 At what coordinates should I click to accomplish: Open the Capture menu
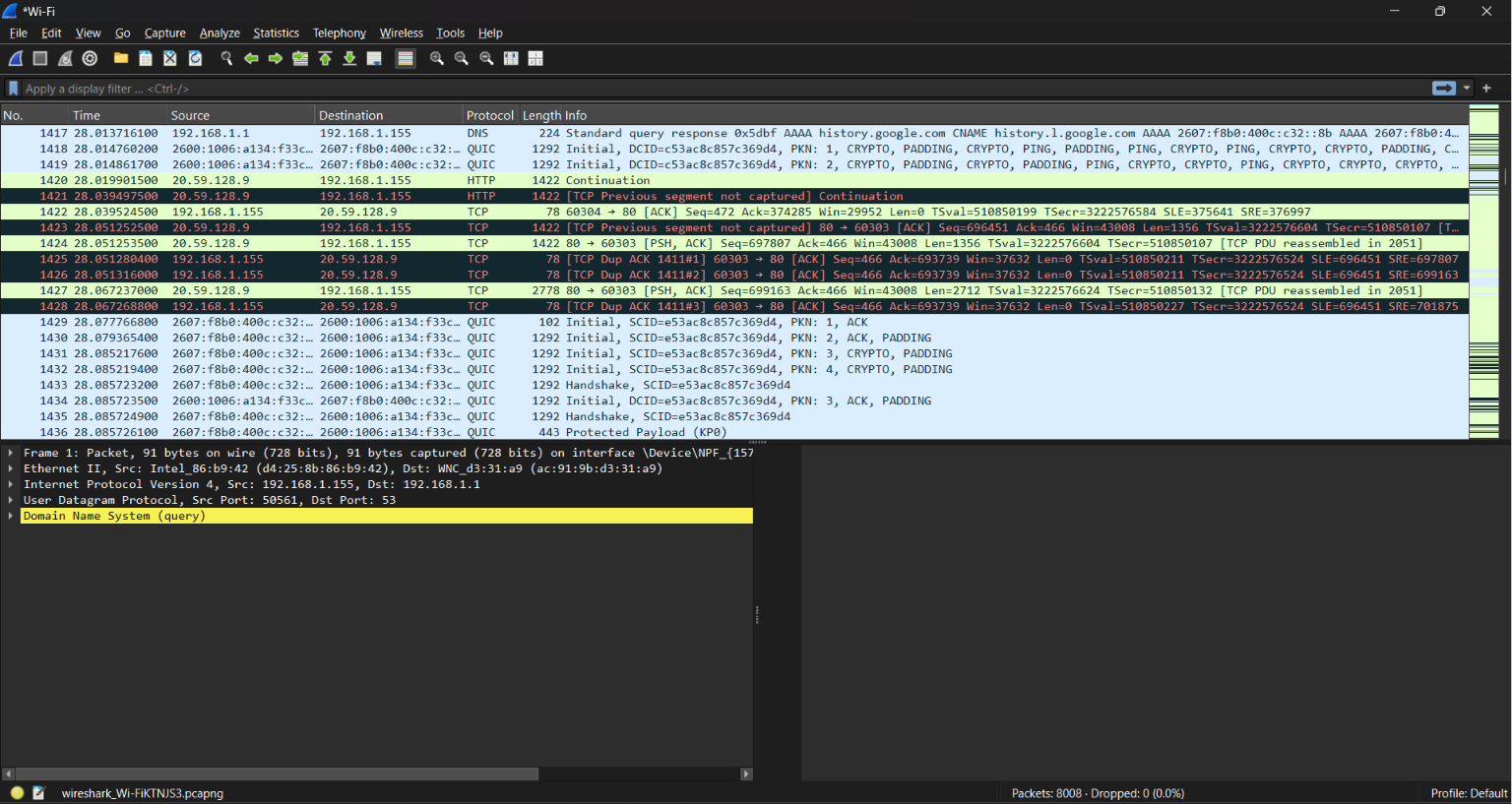point(165,33)
